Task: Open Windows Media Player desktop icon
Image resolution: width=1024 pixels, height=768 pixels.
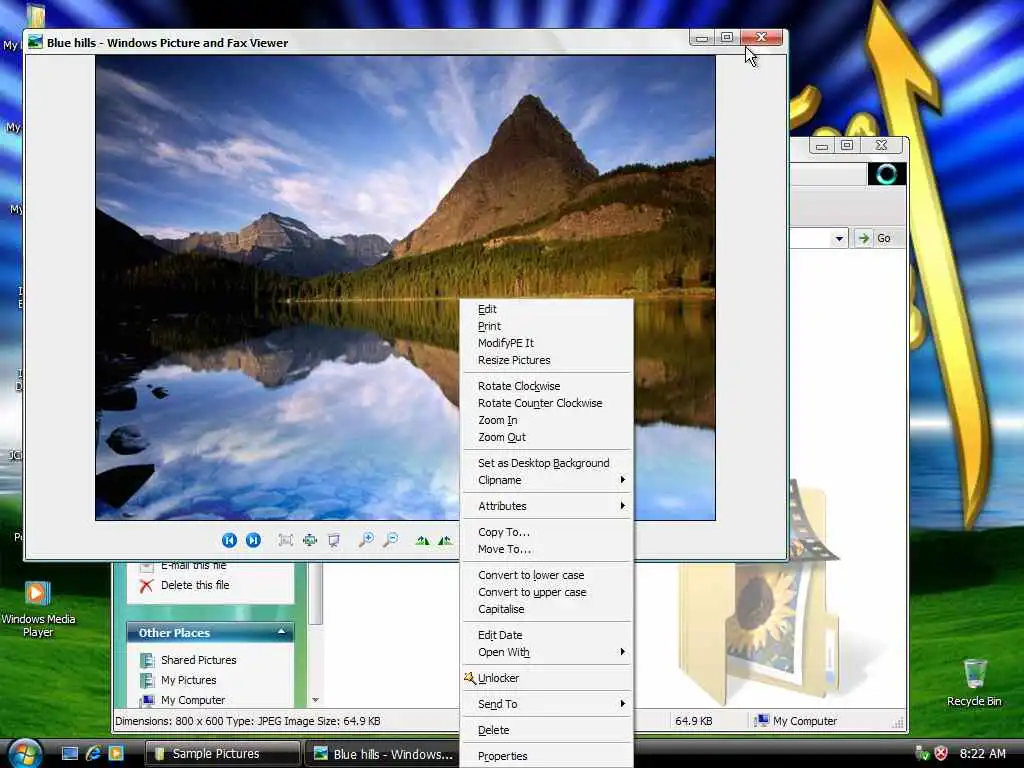Action: click(38, 609)
